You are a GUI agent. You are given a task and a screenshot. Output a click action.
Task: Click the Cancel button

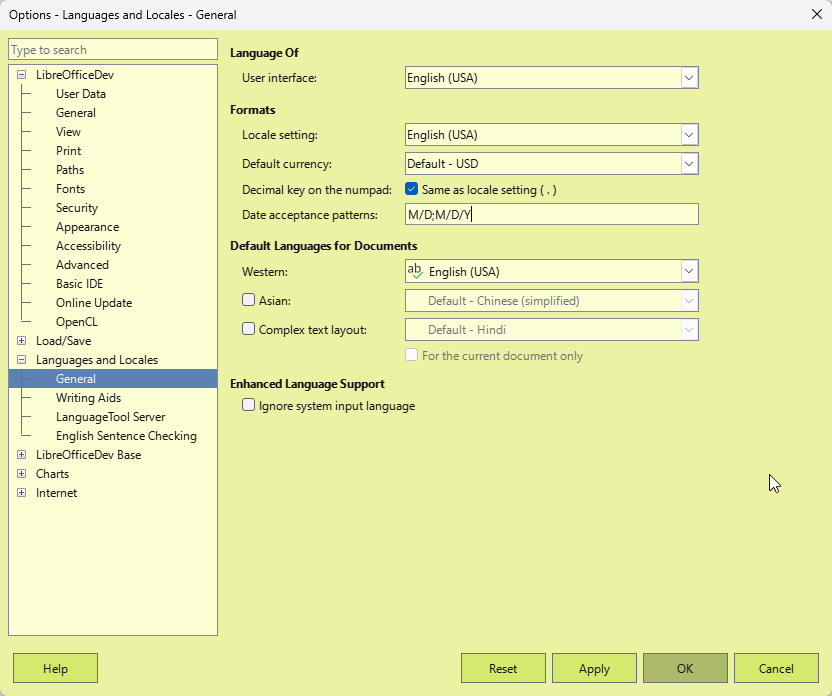click(776, 668)
